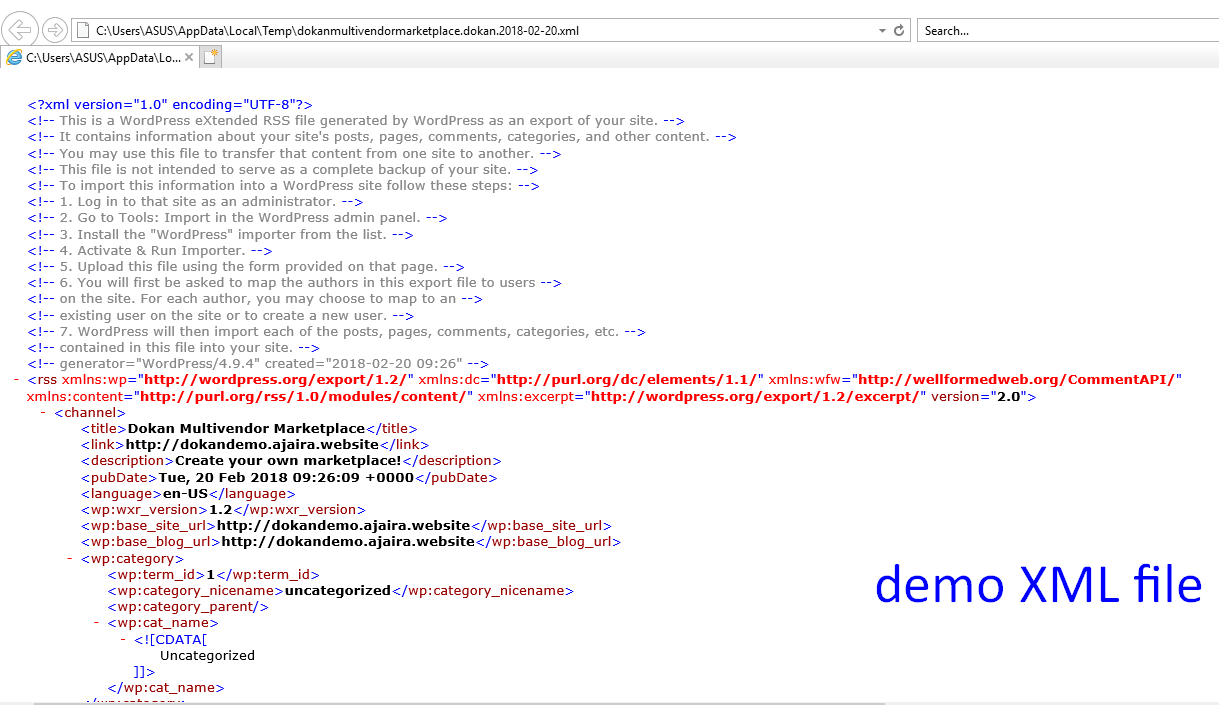
Task: Click the generator WordPress/4.9.4 comment
Action: point(258,363)
